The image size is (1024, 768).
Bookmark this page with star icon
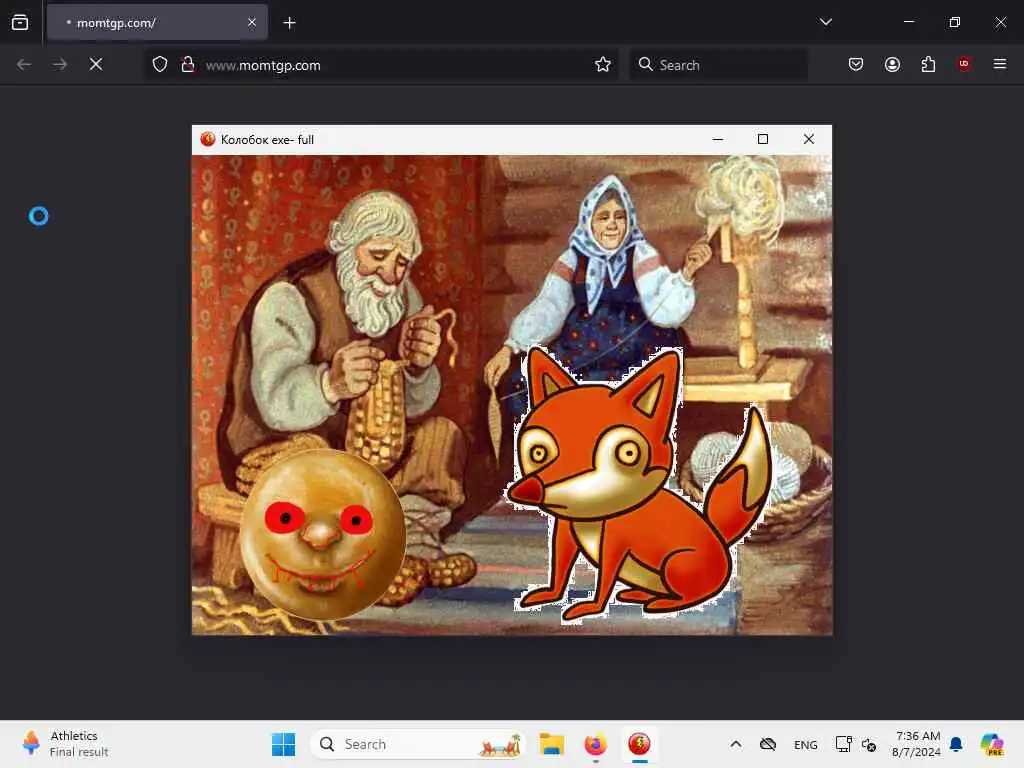coord(603,64)
